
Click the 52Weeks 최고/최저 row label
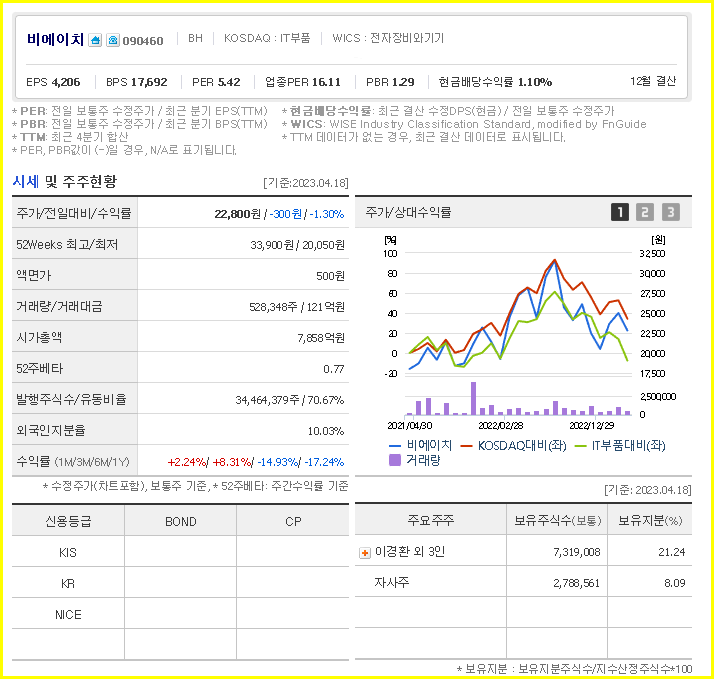[x=67, y=245]
